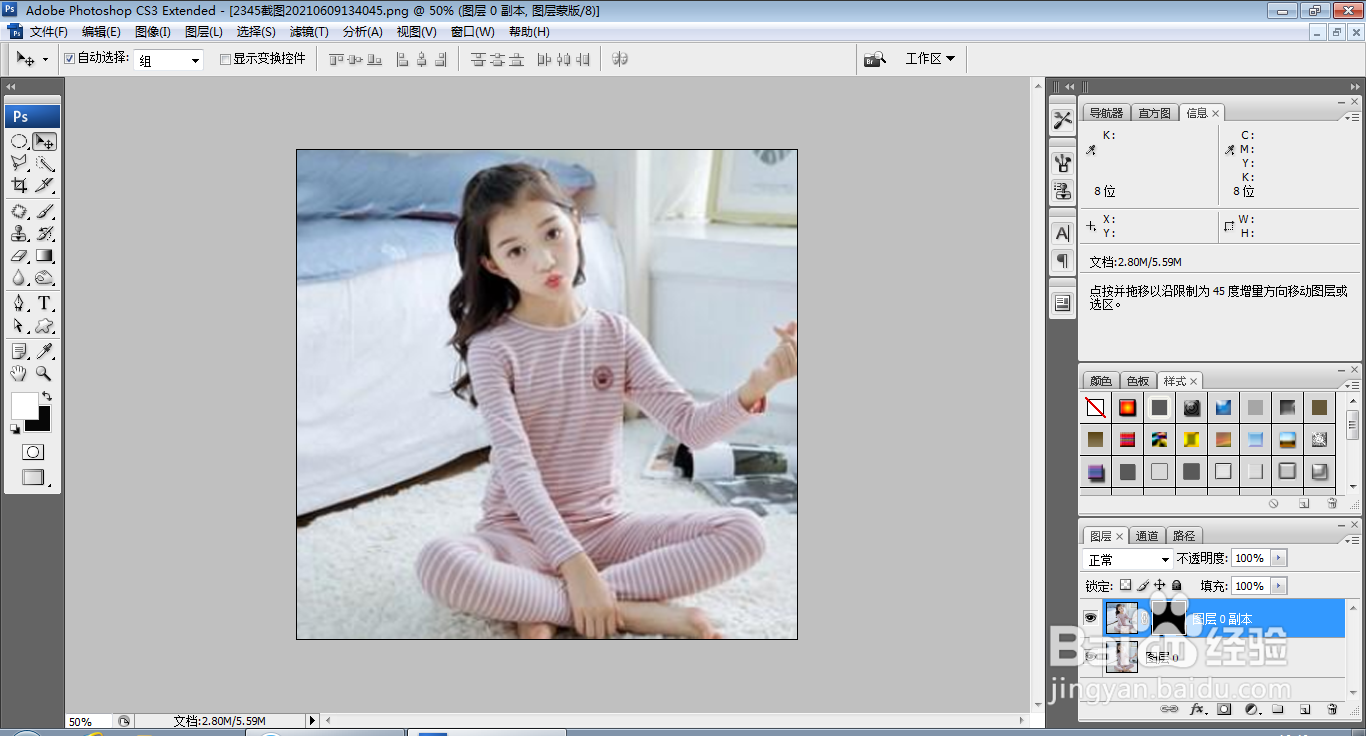Open the auto-select 组 dropdown
The height and width of the screenshot is (736, 1366).
(x=168, y=60)
